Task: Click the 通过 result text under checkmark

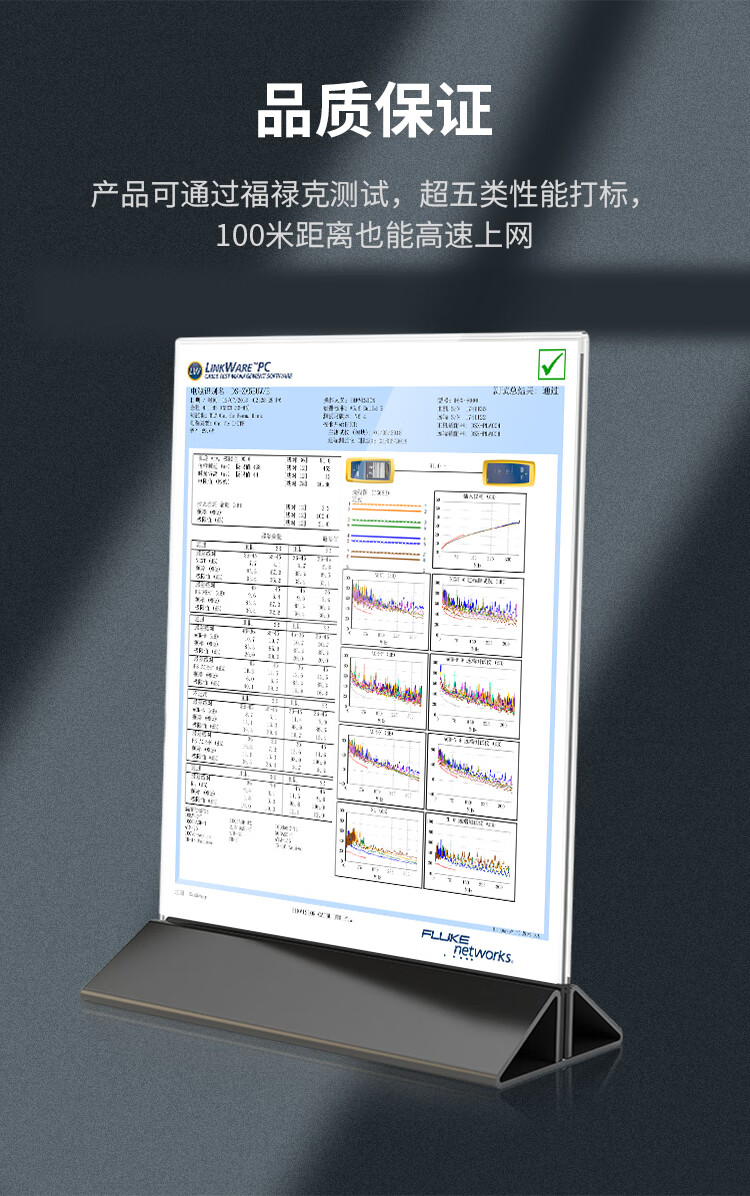Action: click(x=549, y=390)
